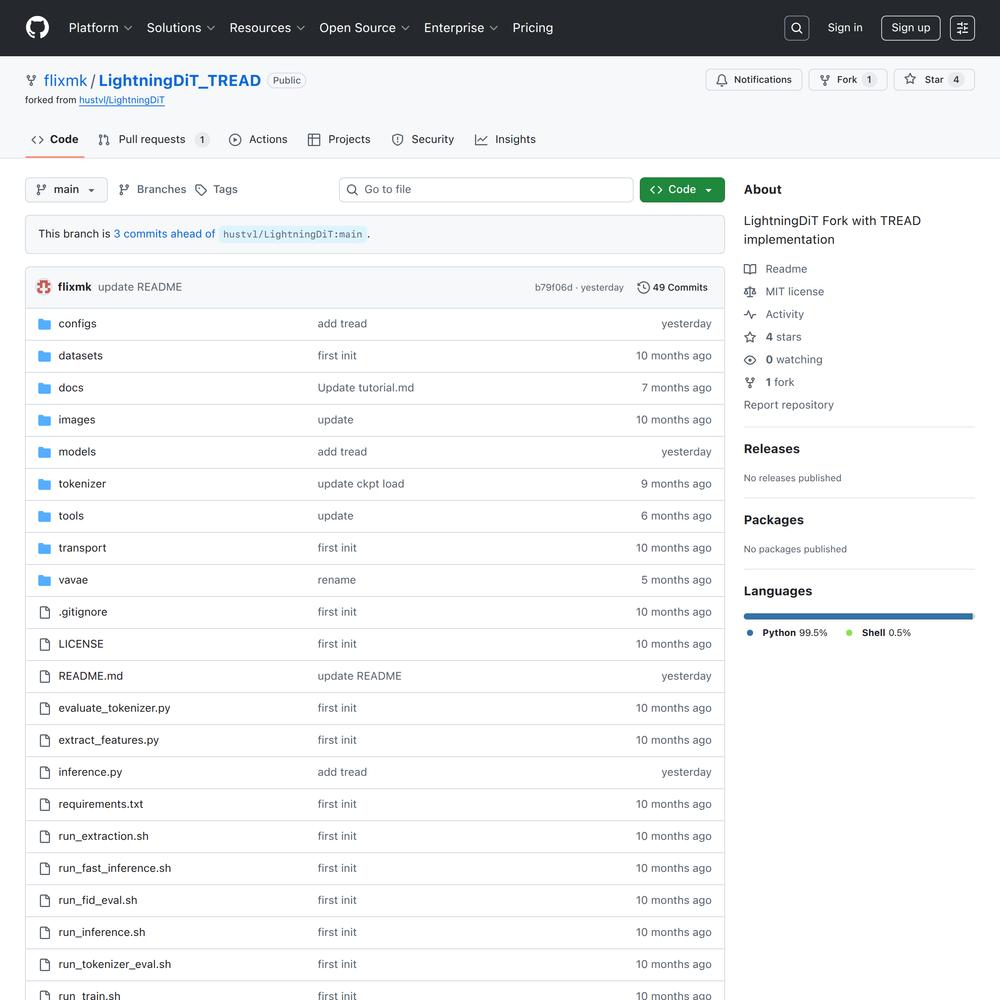The image size is (1000, 1000).
Task: Open the 49 Commits history
Action: coord(672,287)
